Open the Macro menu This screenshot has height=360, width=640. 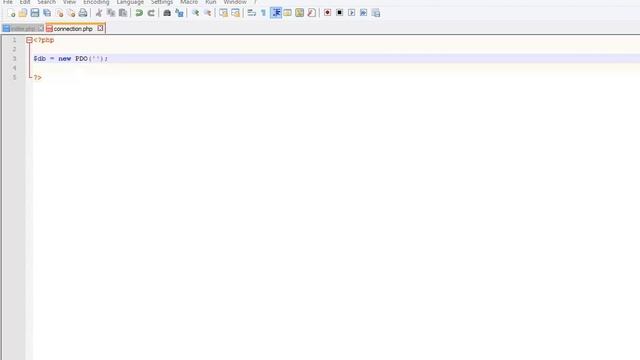click(189, 2)
